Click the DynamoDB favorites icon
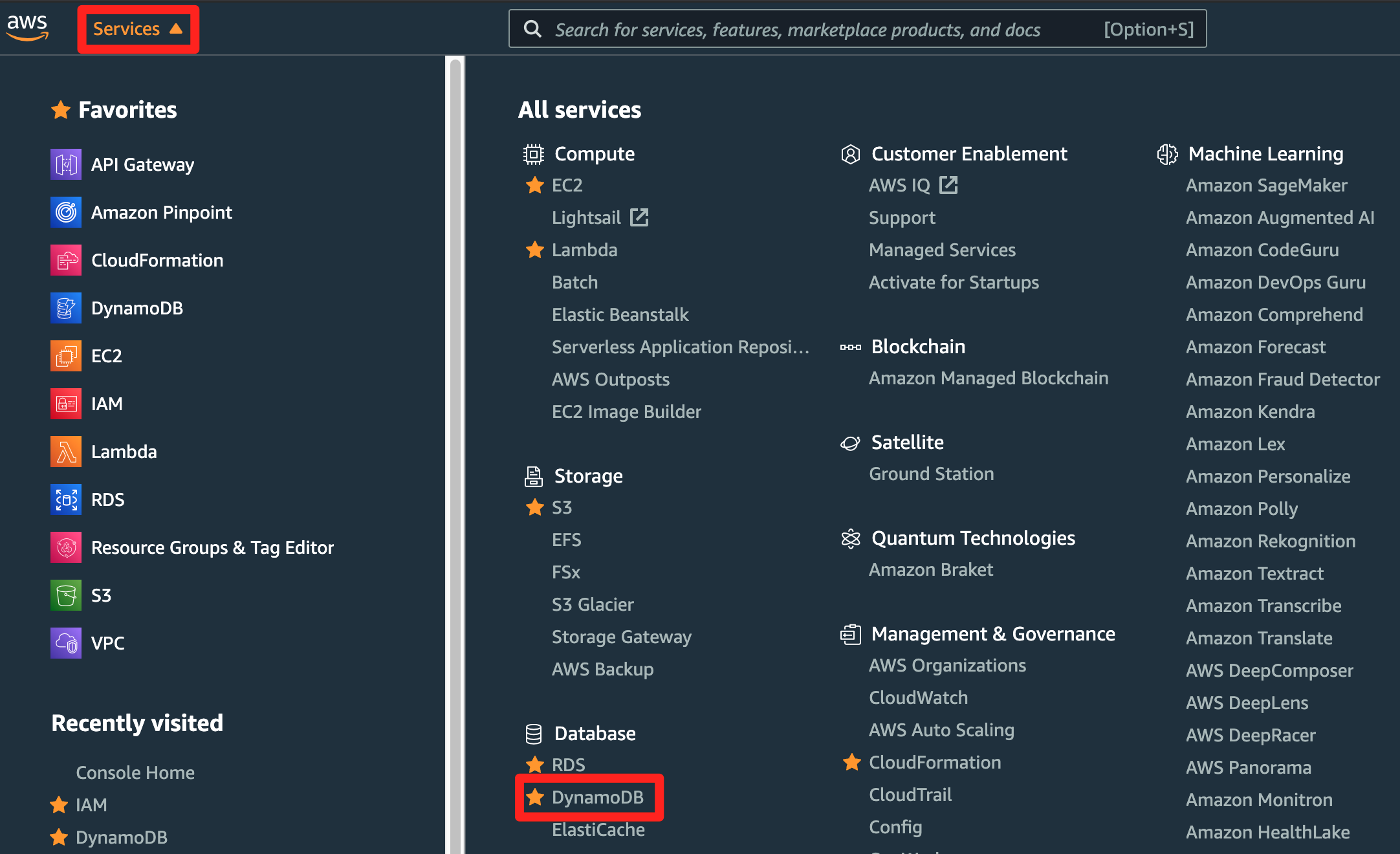The height and width of the screenshot is (854, 1400). pos(66,308)
